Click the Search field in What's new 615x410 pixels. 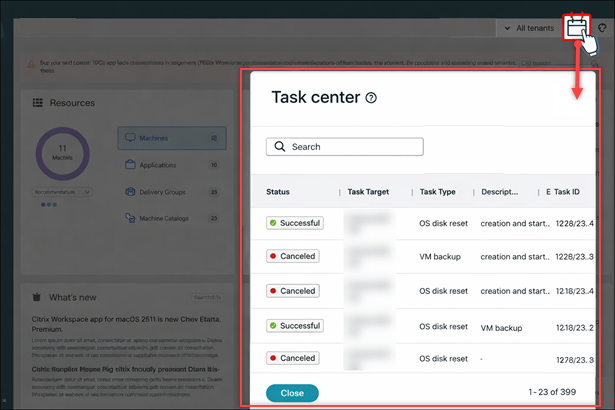point(208,297)
